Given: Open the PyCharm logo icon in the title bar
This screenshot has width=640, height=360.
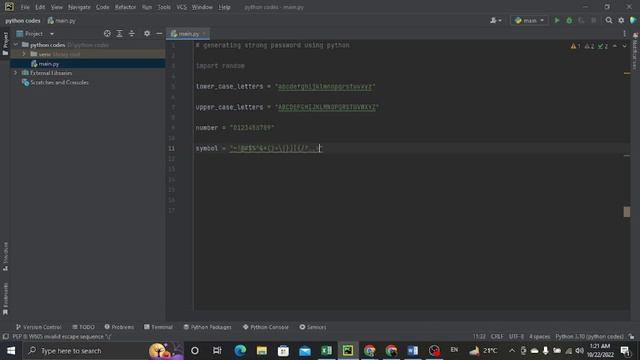Looking at the screenshot, I should click(9, 7).
